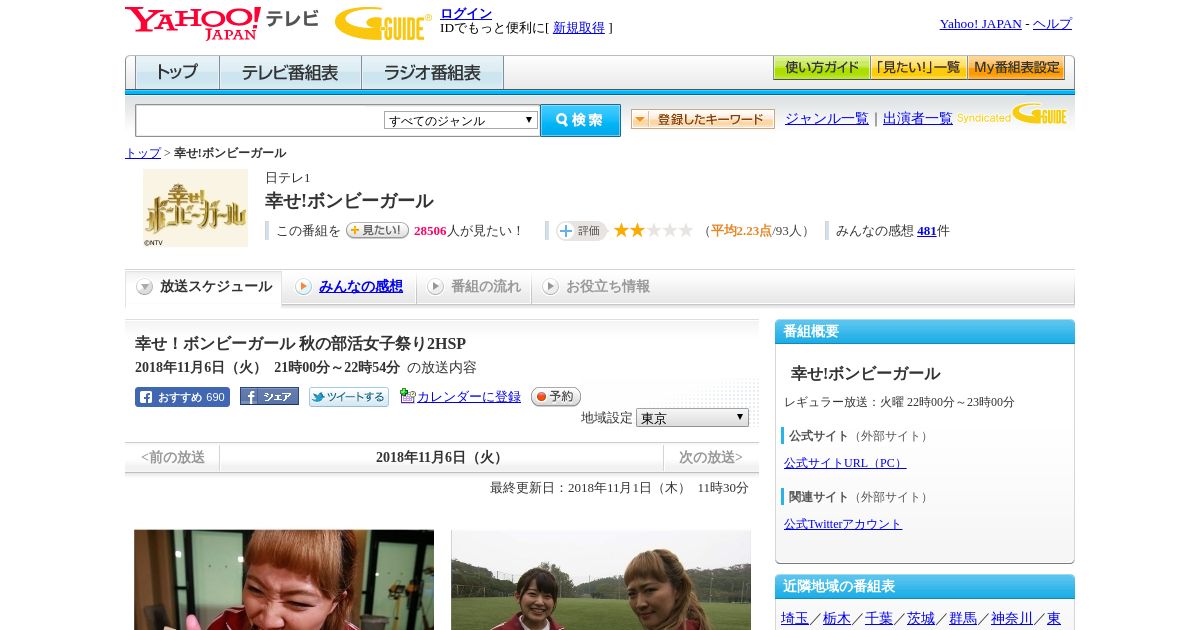
Task: Click the ツイートする Twitter button
Action: coord(349,397)
